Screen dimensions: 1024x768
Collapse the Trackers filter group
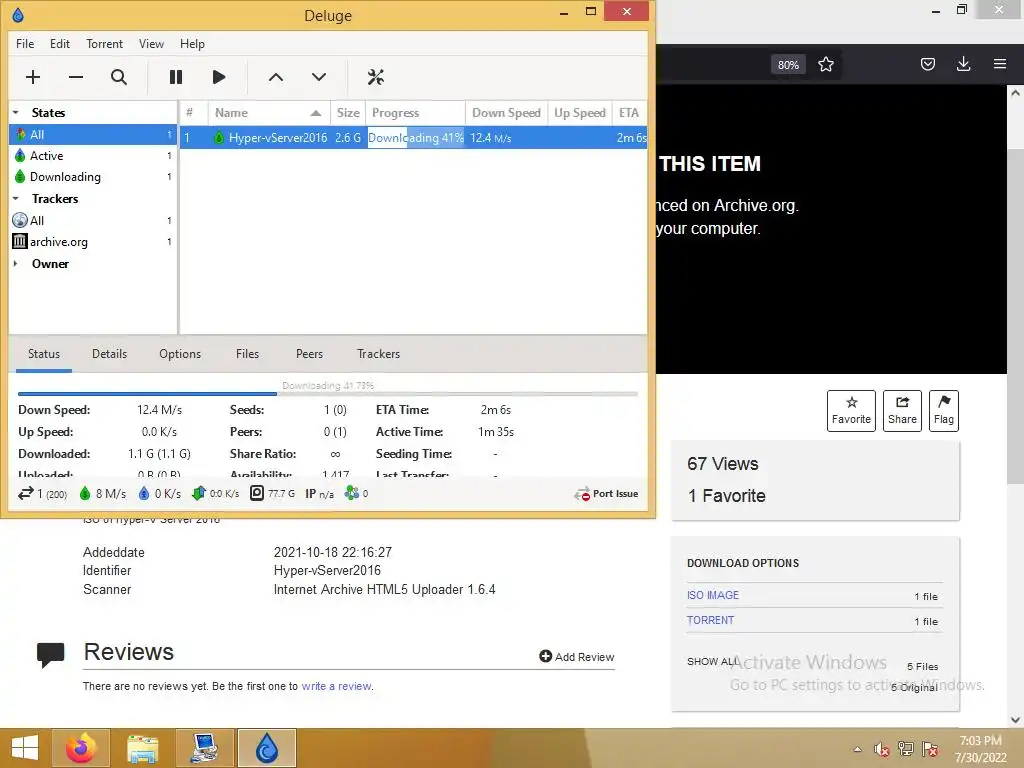coord(16,199)
